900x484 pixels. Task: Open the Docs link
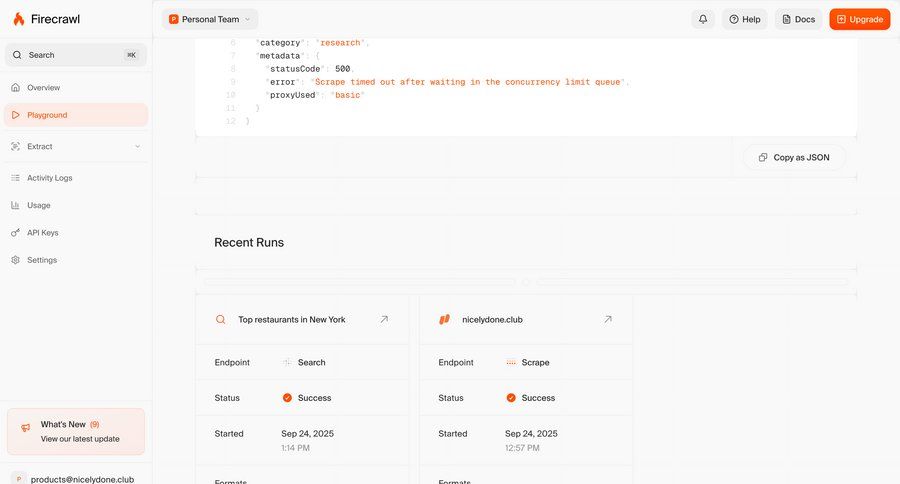click(x=798, y=19)
